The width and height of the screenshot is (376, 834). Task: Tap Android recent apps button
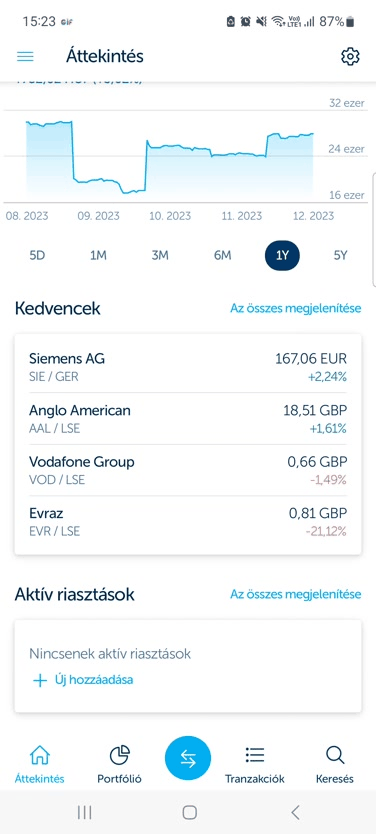84,812
